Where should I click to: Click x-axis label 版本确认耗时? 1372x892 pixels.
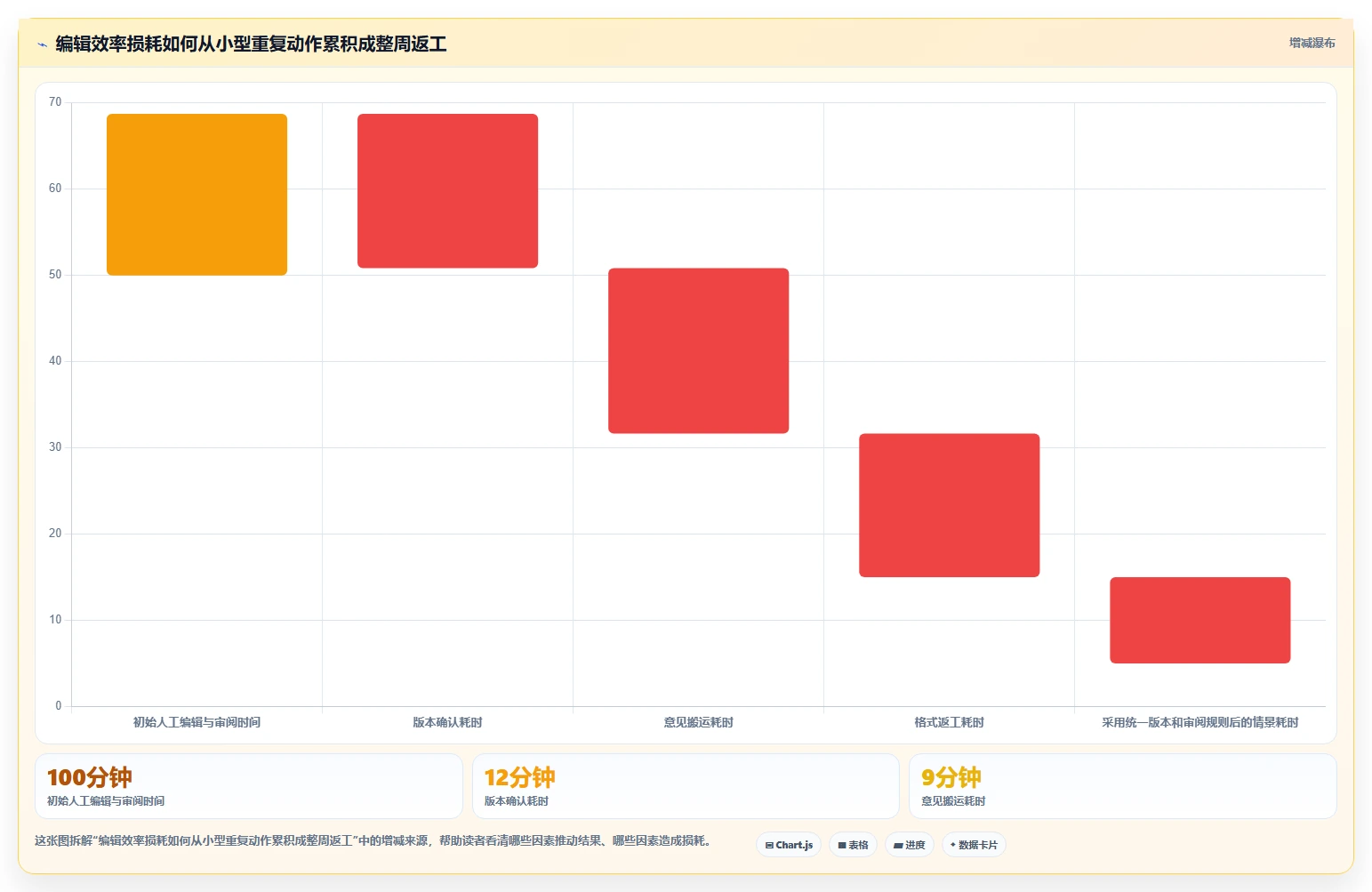click(447, 722)
